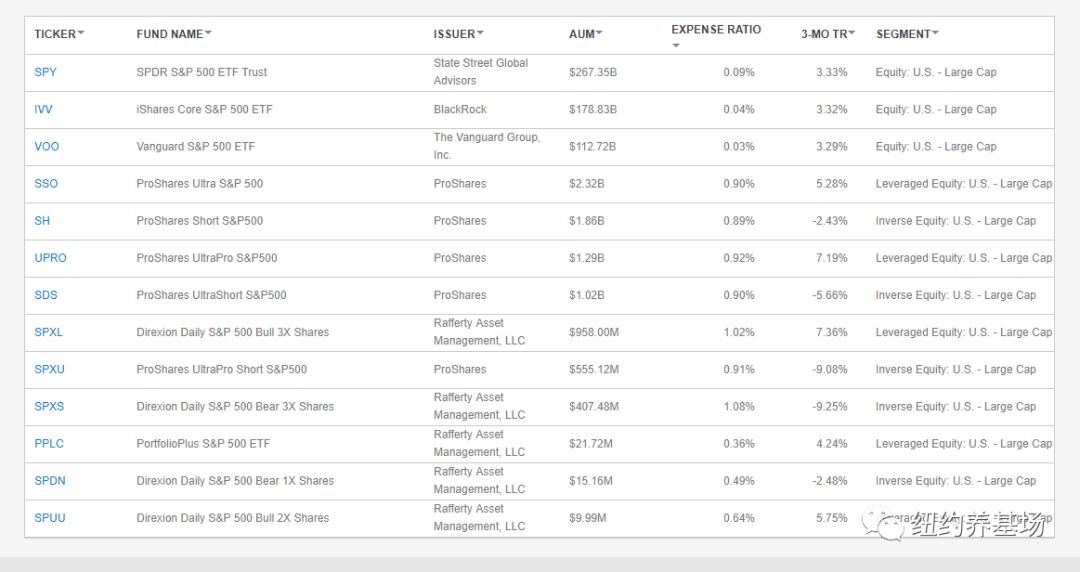Visit the PPLC ticker link

pos(49,443)
